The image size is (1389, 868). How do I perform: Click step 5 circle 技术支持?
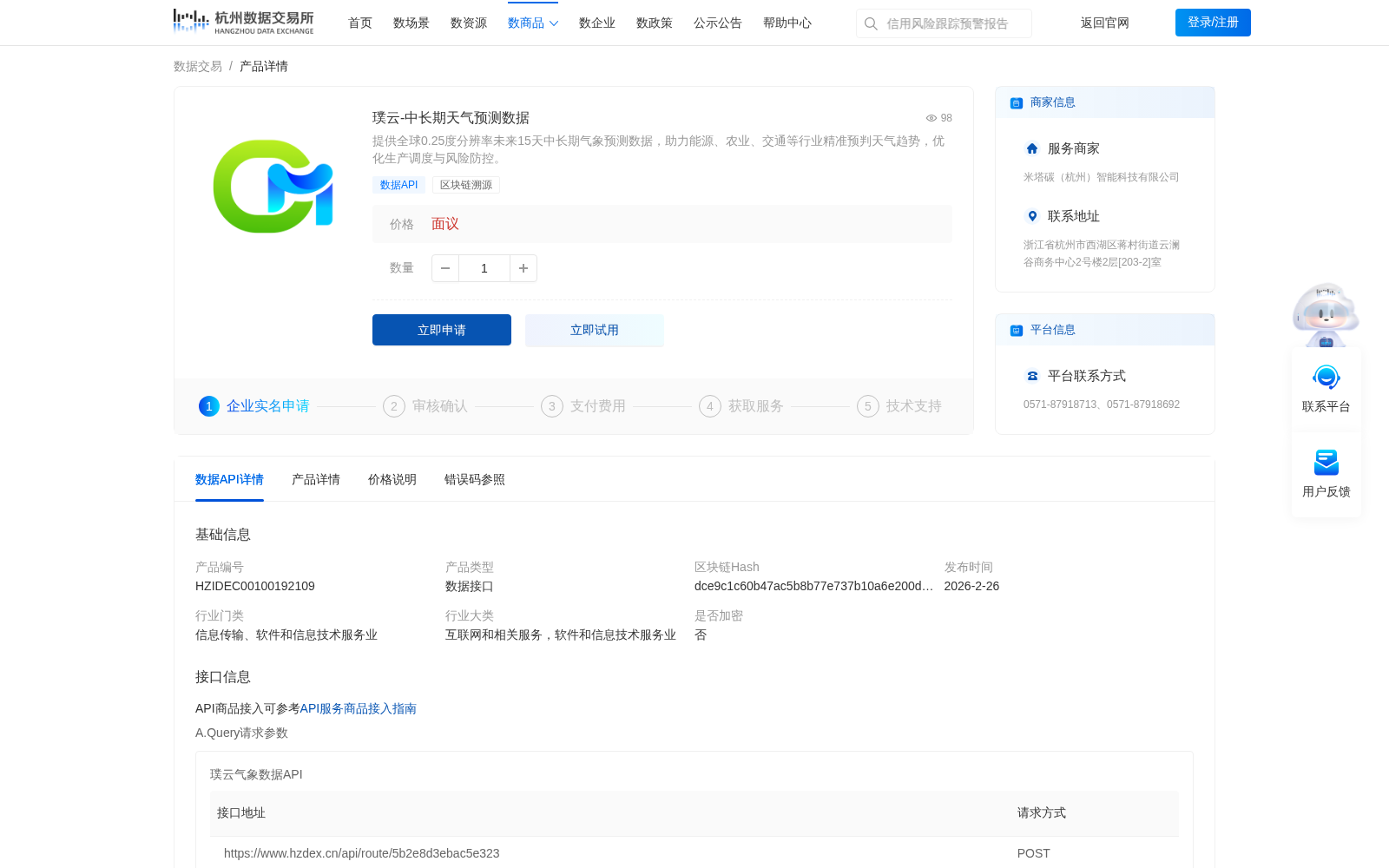(x=868, y=406)
